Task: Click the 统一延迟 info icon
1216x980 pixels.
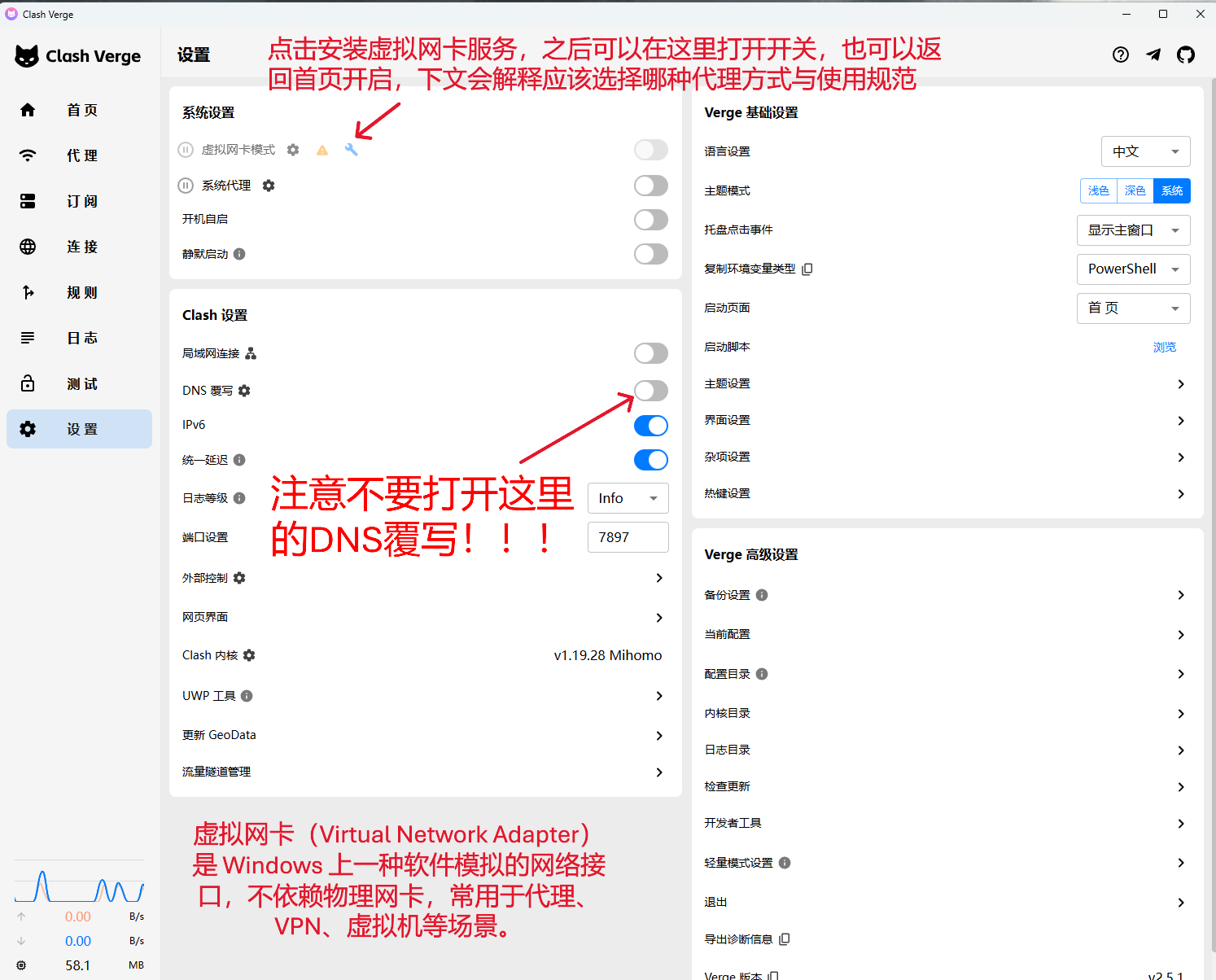Action: (x=239, y=460)
